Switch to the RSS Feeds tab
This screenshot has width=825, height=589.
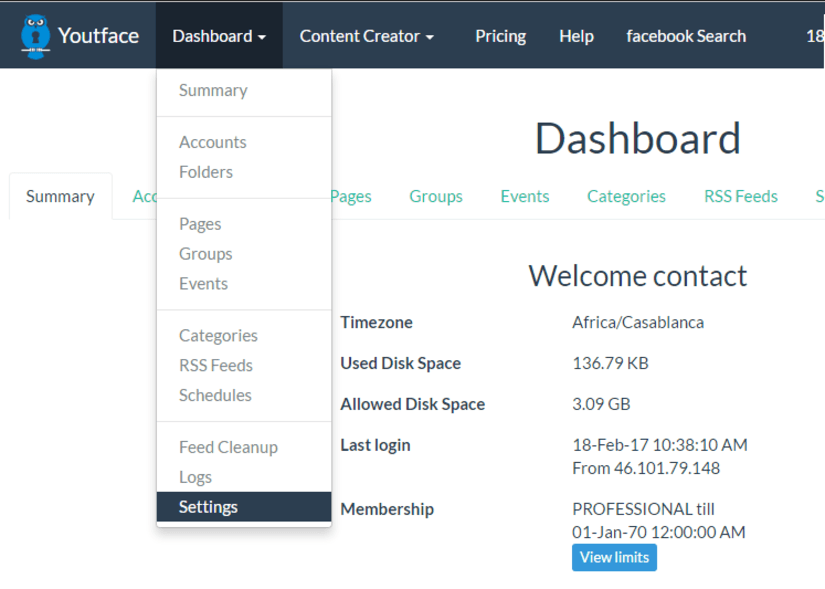click(741, 196)
